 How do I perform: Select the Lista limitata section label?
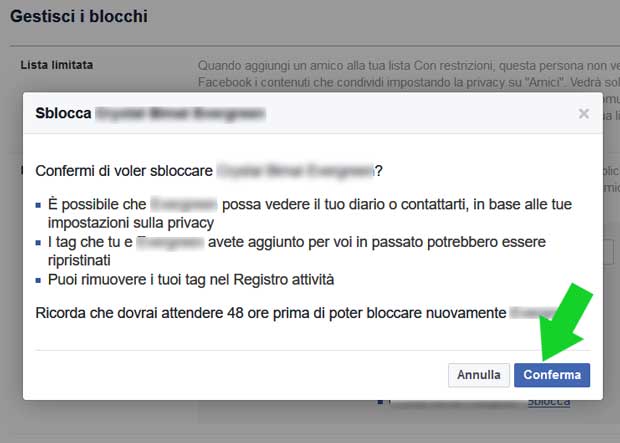click(57, 65)
